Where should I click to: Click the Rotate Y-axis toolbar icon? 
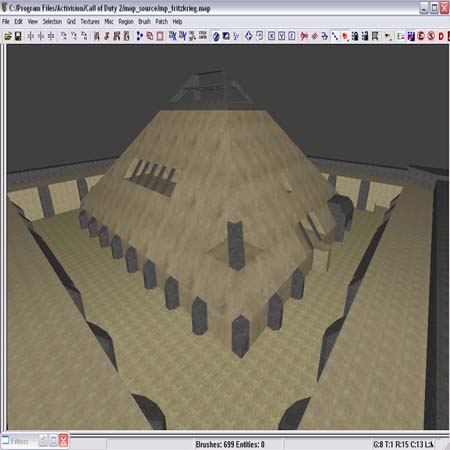(74, 36)
